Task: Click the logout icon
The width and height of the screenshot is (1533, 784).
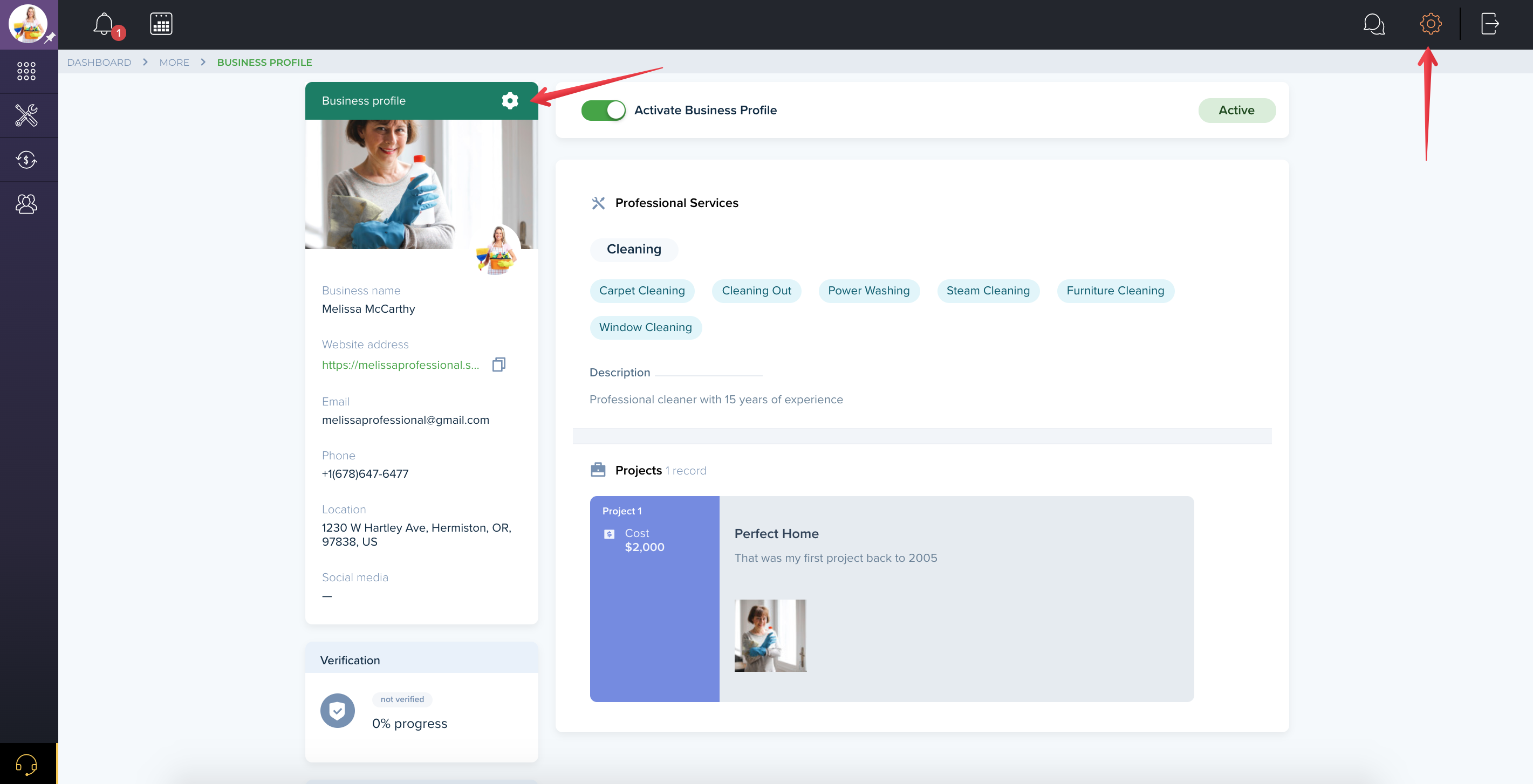Action: (x=1489, y=24)
